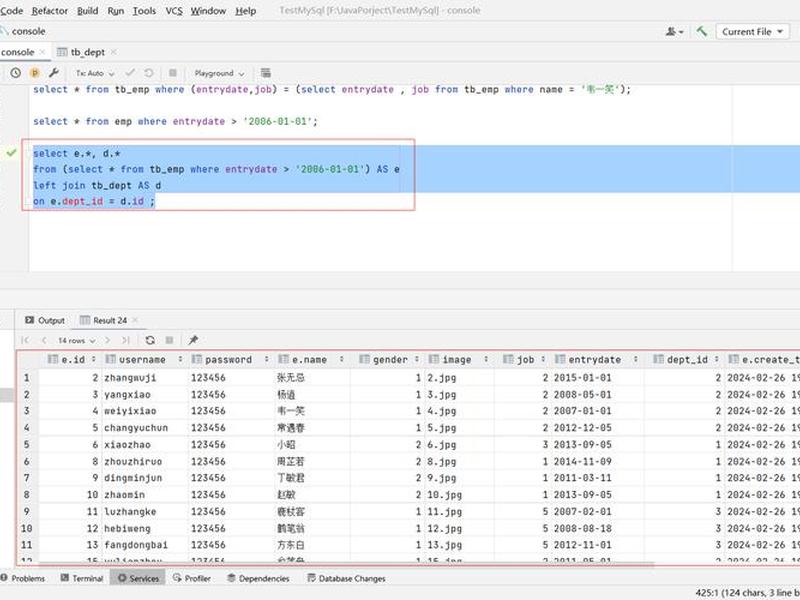800x600 pixels.
Task: Go to the last page of results
Action: pos(126,340)
